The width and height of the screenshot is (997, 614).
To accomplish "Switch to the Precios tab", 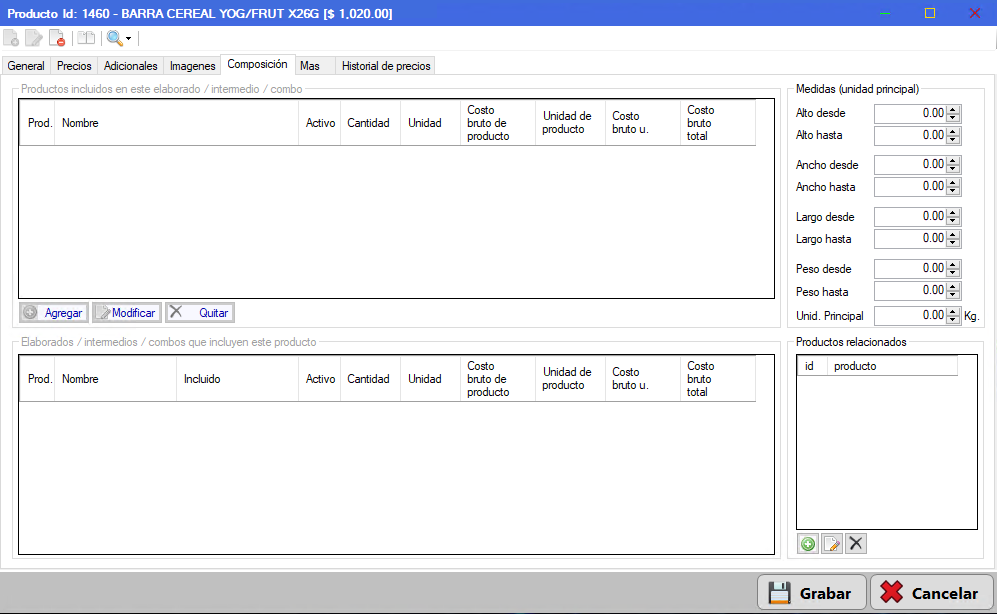I will (x=74, y=66).
